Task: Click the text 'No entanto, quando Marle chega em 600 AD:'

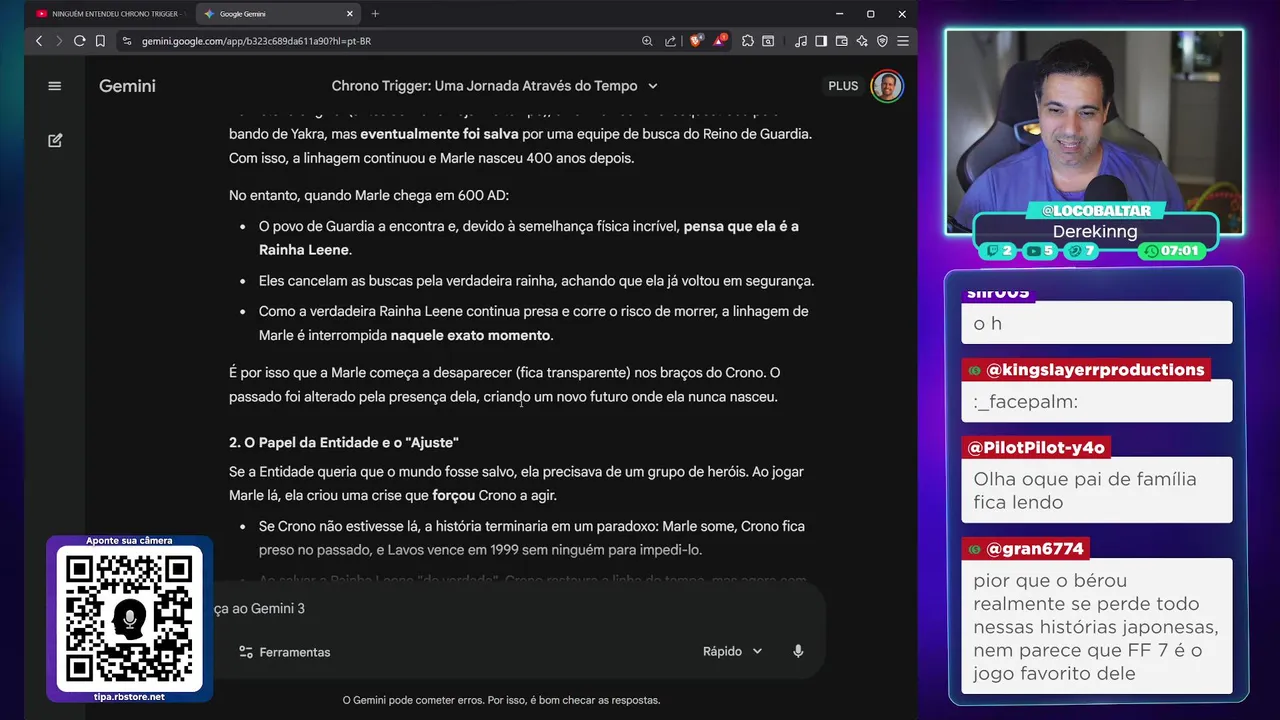Action: [x=369, y=195]
